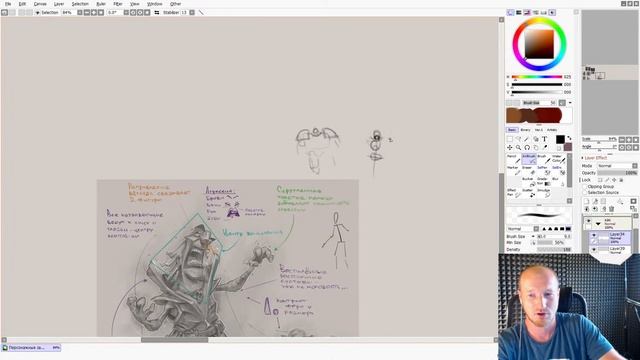The width and height of the screenshot is (640, 360).
Task: Select the flattest brush edge shape
Action: click(568, 229)
